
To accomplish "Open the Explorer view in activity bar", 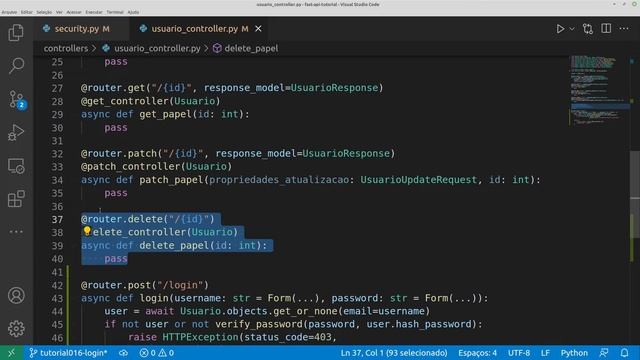I will (16, 33).
